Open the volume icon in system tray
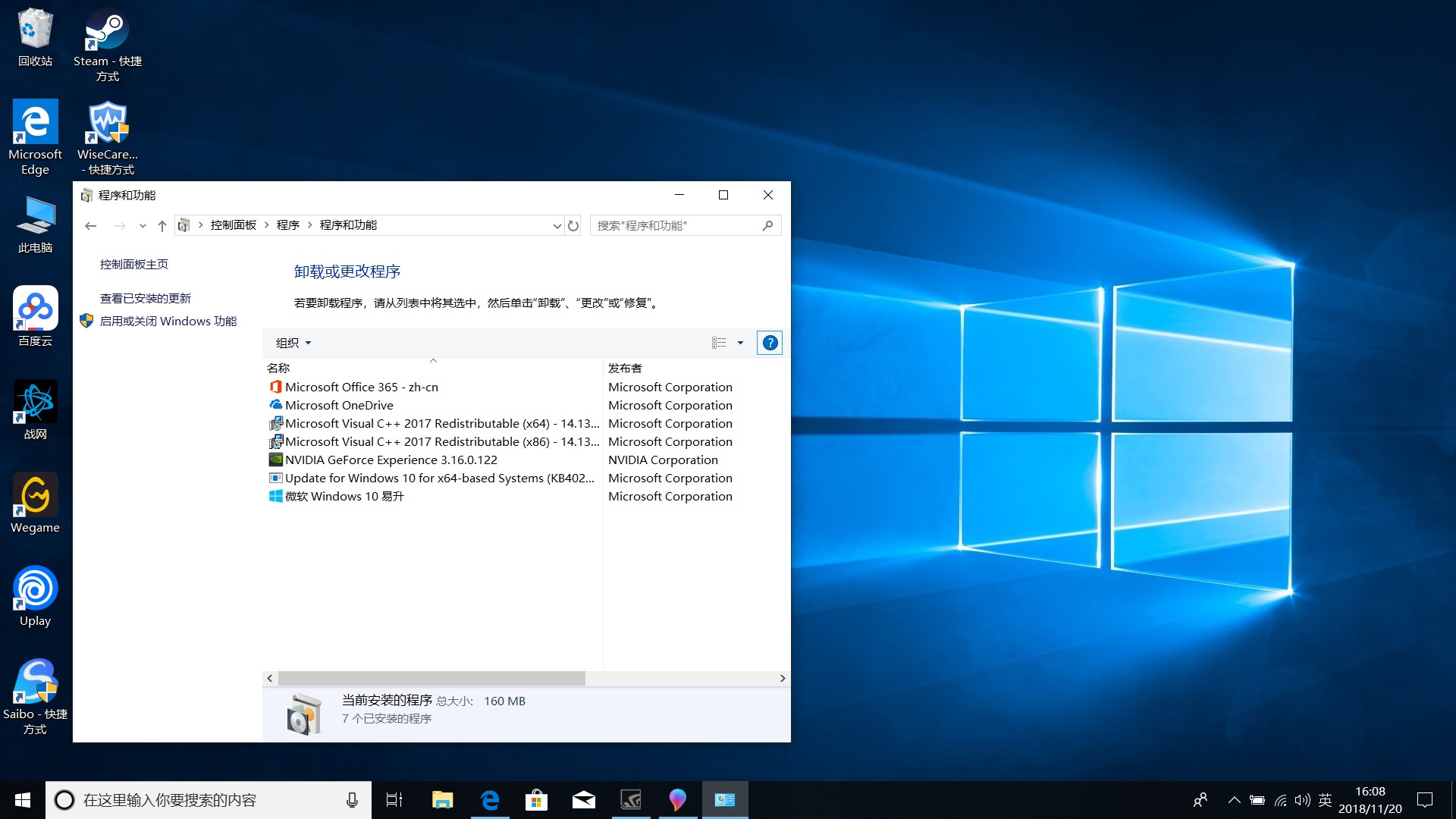 click(1302, 800)
